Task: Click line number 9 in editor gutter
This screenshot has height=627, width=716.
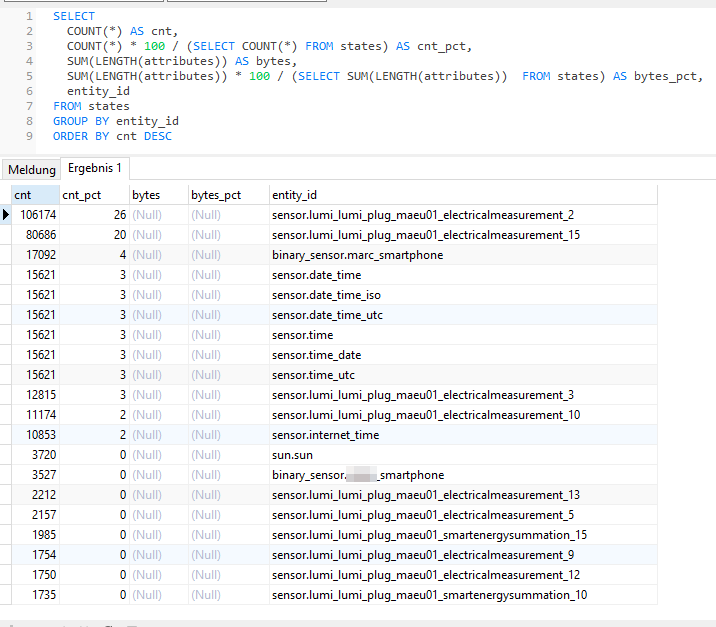Action: 29,136
